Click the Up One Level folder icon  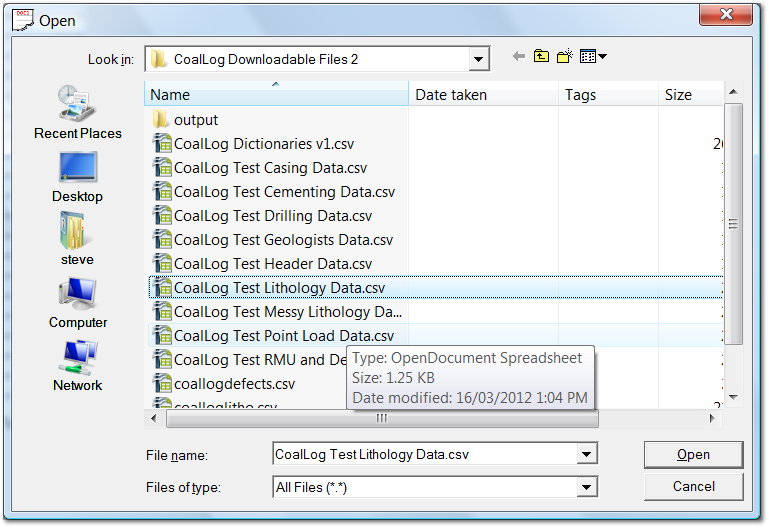pyautogui.click(x=541, y=57)
